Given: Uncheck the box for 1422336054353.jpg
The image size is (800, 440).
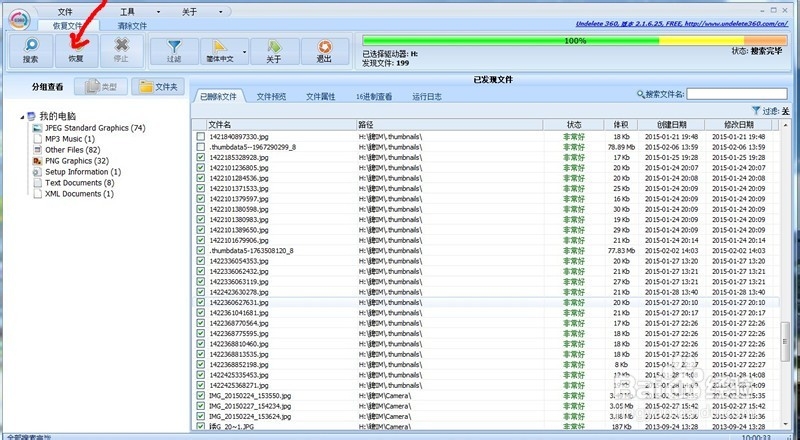Looking at the screenshot, I should 201,261.
